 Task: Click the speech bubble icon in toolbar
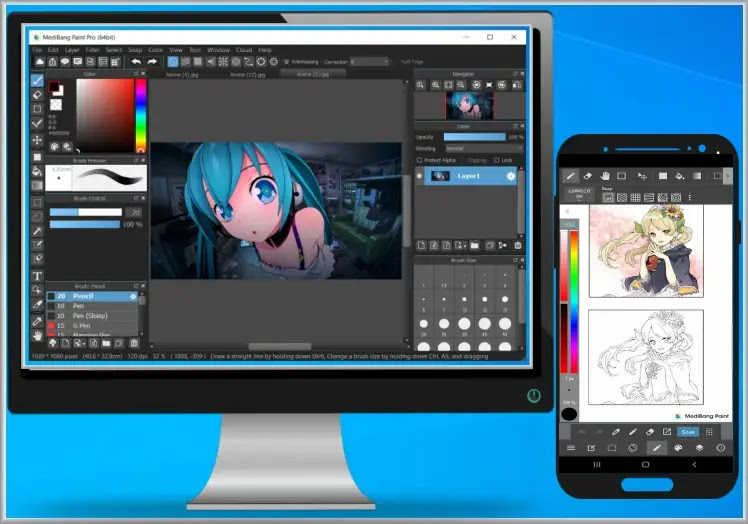pos(65,62)
